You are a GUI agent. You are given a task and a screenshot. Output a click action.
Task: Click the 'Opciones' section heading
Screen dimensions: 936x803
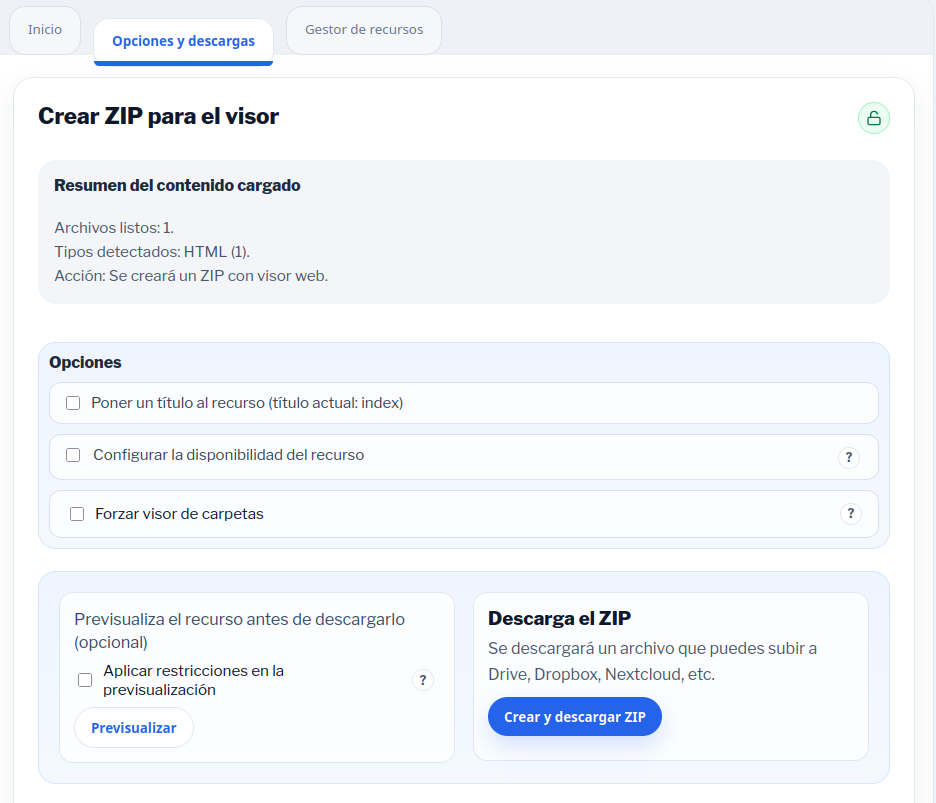(85, 362)
